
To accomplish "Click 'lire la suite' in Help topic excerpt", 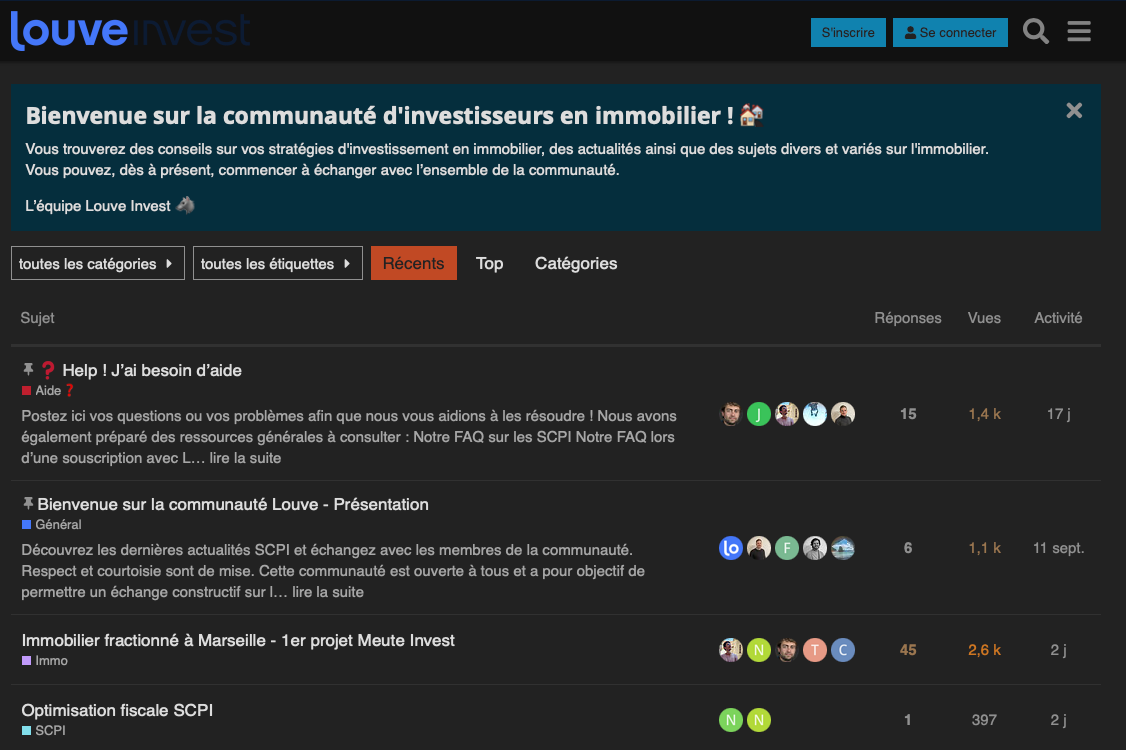I will (x=245, y=458).
